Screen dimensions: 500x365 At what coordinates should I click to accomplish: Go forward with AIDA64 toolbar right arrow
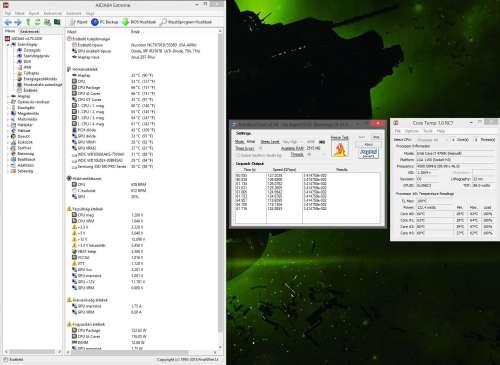click(x=18, y=22)
